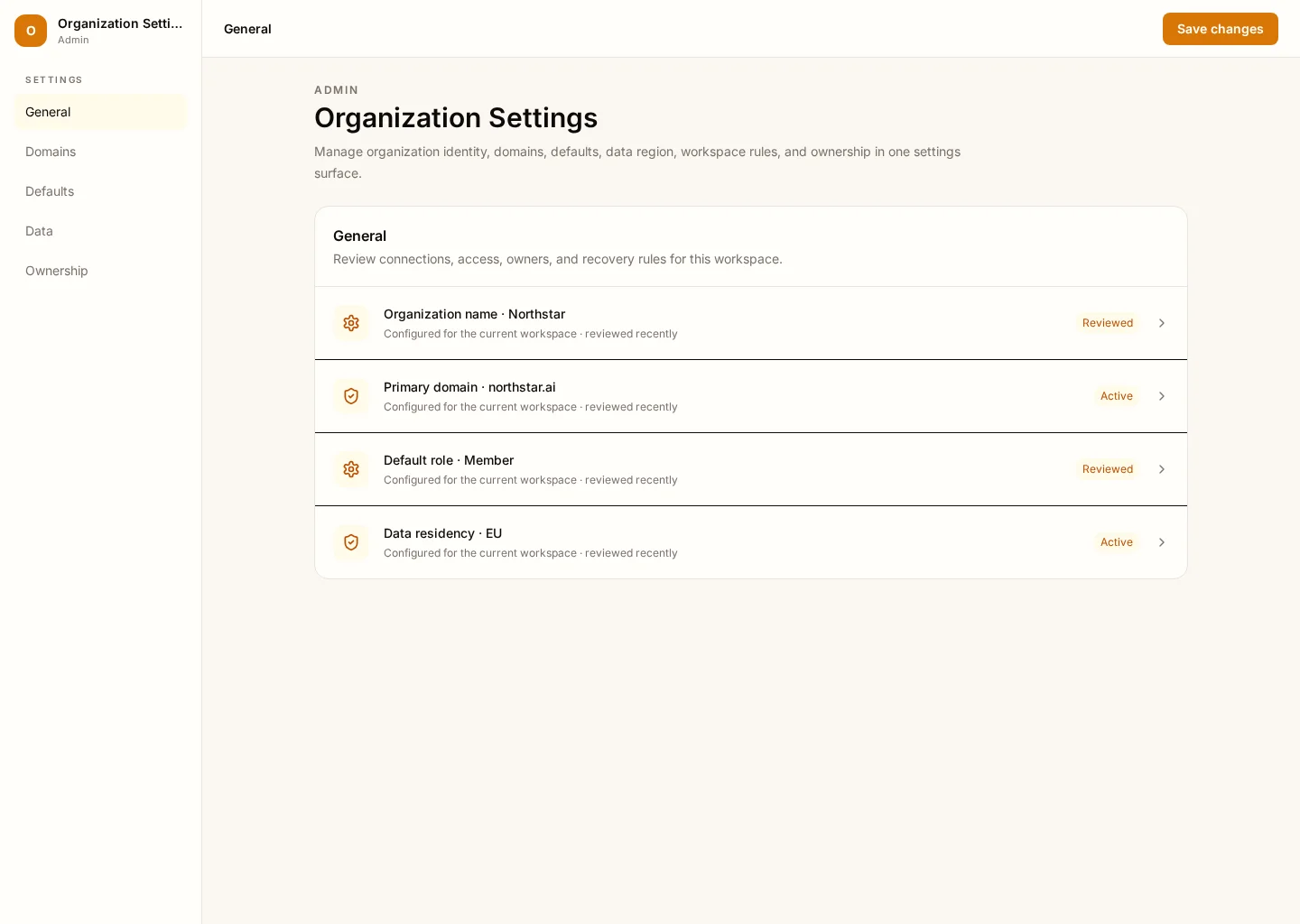The width and height of the screenshot is (1300, 924).
Task: Select General in the settings sidebar
Action: 100,112
